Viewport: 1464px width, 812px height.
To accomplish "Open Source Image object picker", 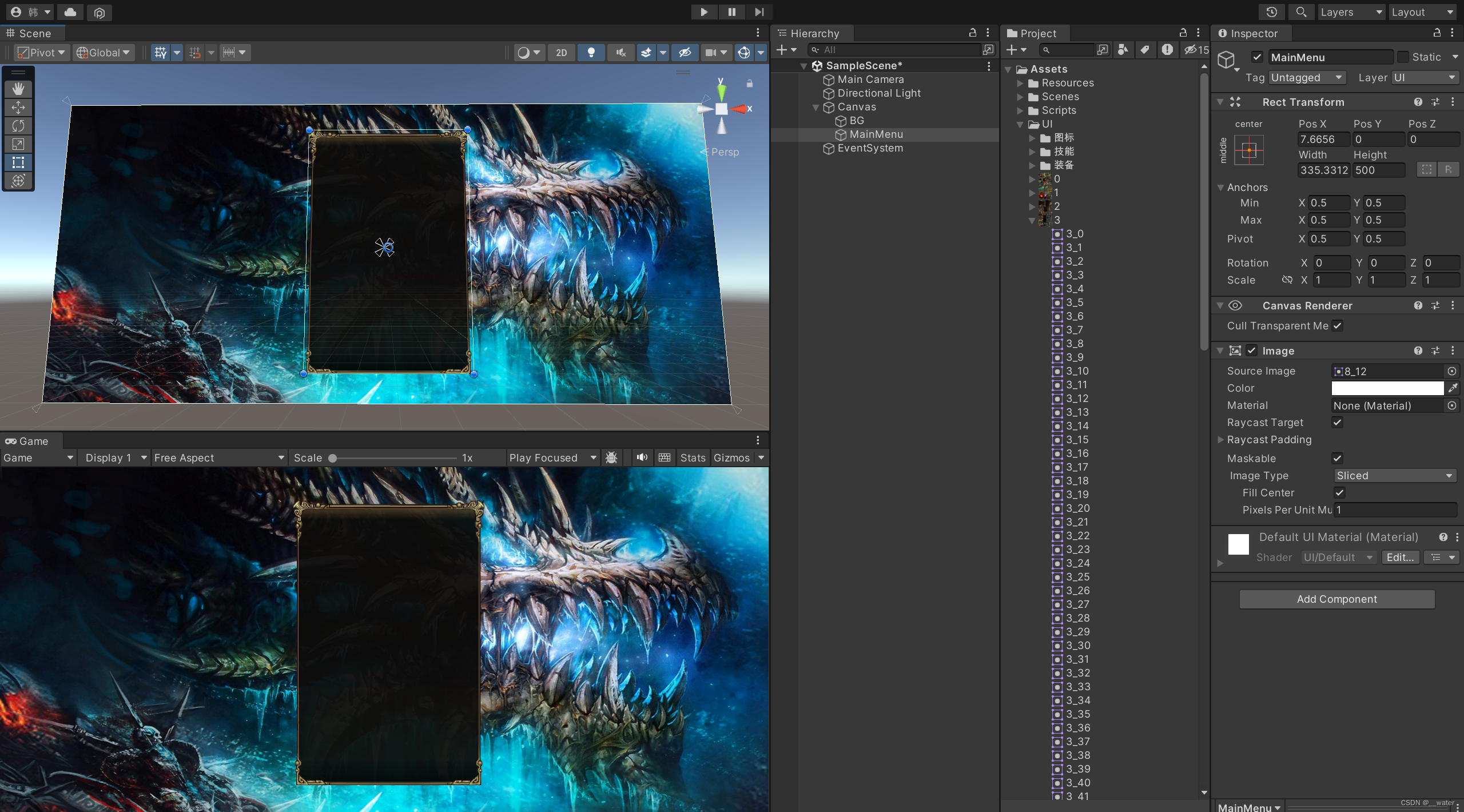I will click(1451, 371).
